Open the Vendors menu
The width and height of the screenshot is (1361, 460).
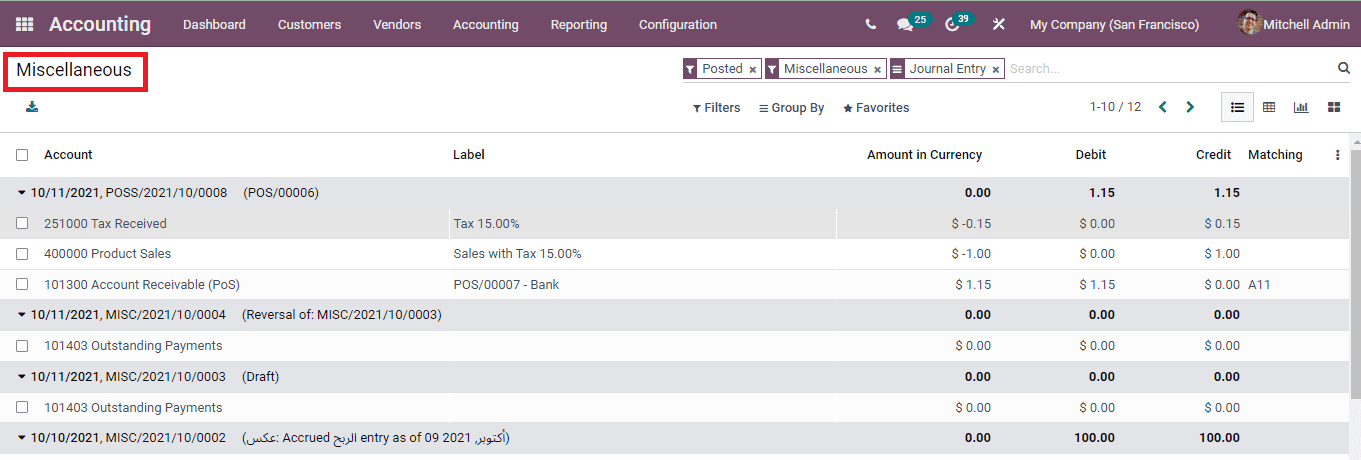(x=397, y=24)
